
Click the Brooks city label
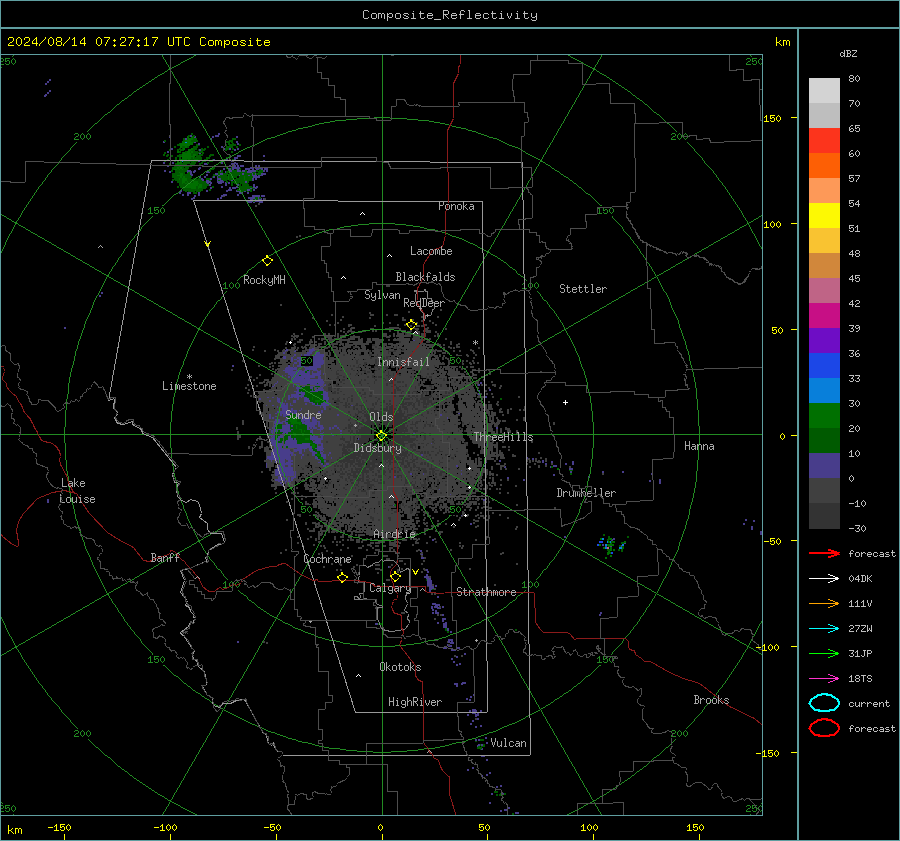[x=711, y=700]
